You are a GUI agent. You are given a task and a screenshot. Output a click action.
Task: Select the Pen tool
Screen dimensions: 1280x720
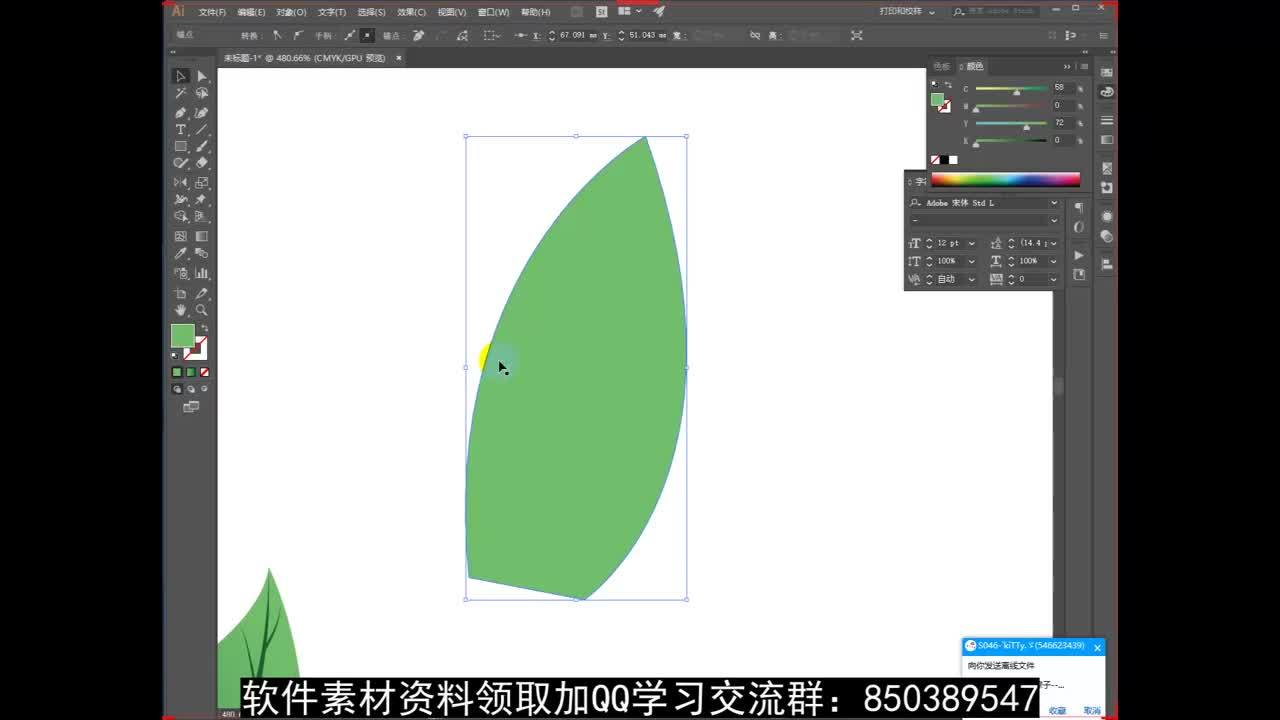pos(181,112)
